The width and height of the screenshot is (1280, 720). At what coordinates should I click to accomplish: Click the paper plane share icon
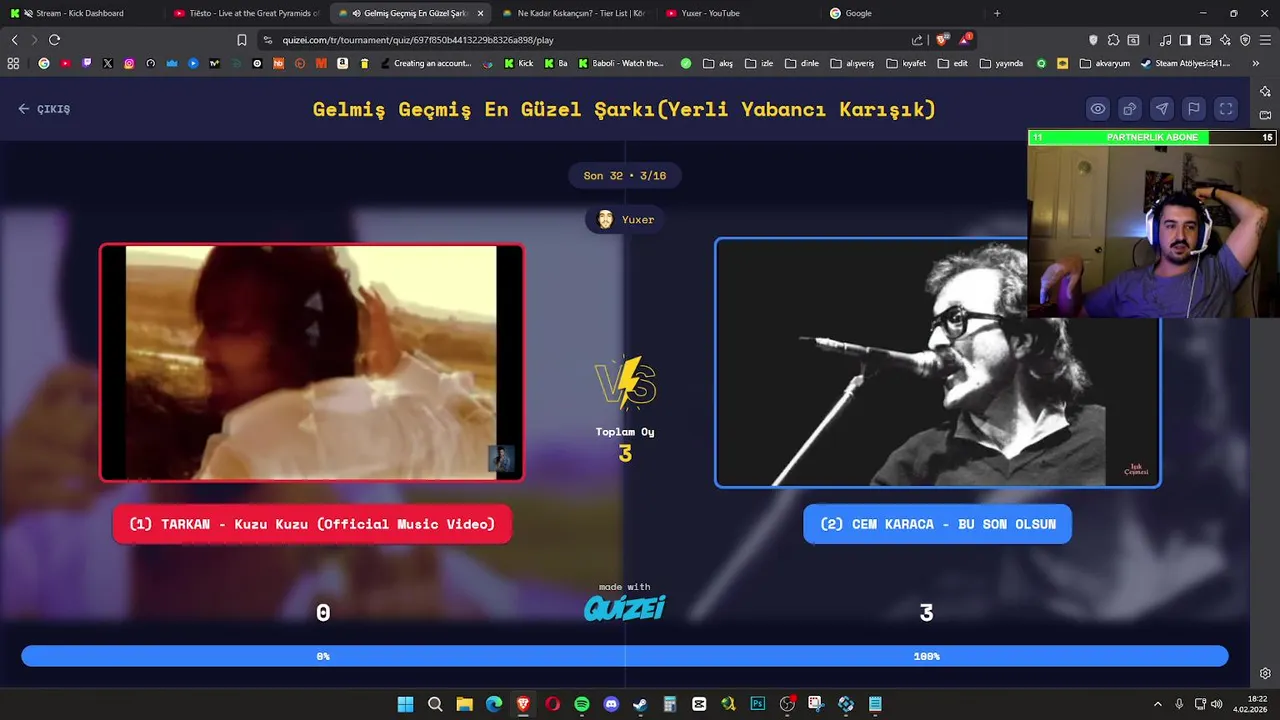pyautogui.click(x=1162, y=109)
